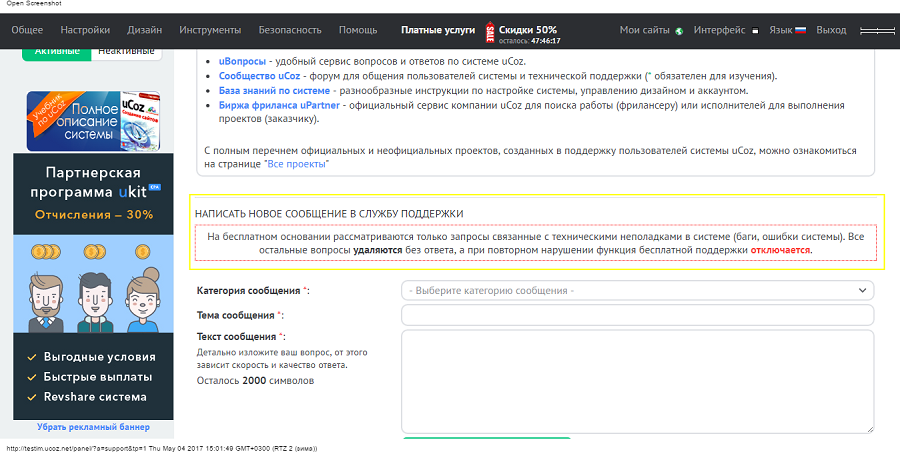Image resolution: width=900 pixels, height=452 pixels.
Task: Click the осталось: 47:46:17 countdown timer
Action: [529, 41]
